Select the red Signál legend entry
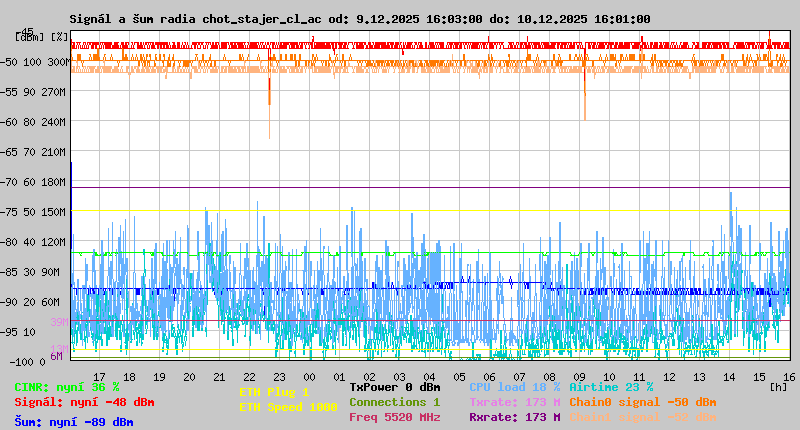 pos(84,402)
